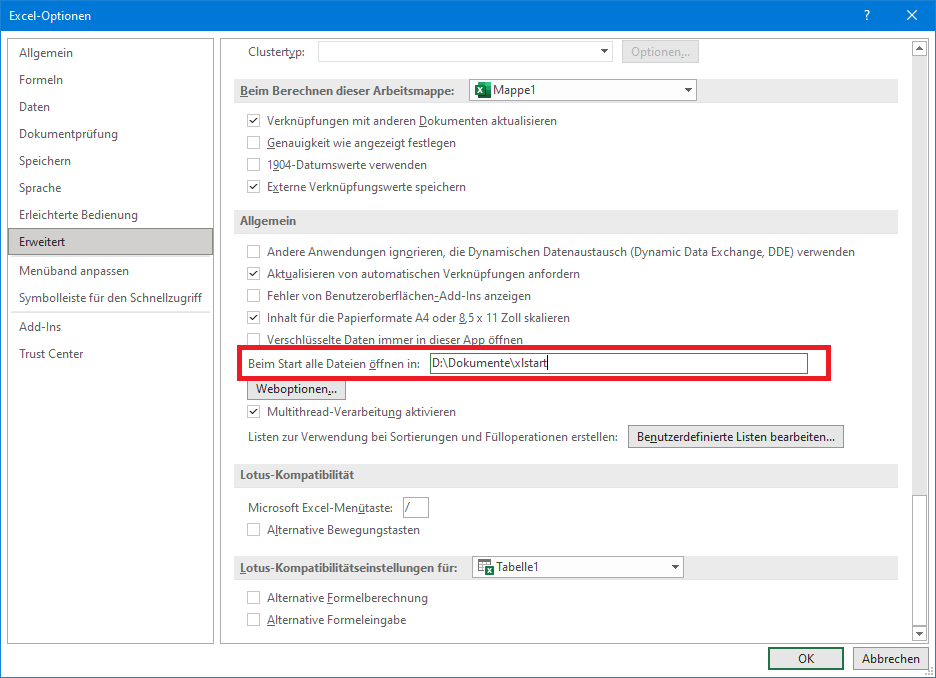Open Sprache settings
The image size is (936, 678).
[x=110, y=187]
